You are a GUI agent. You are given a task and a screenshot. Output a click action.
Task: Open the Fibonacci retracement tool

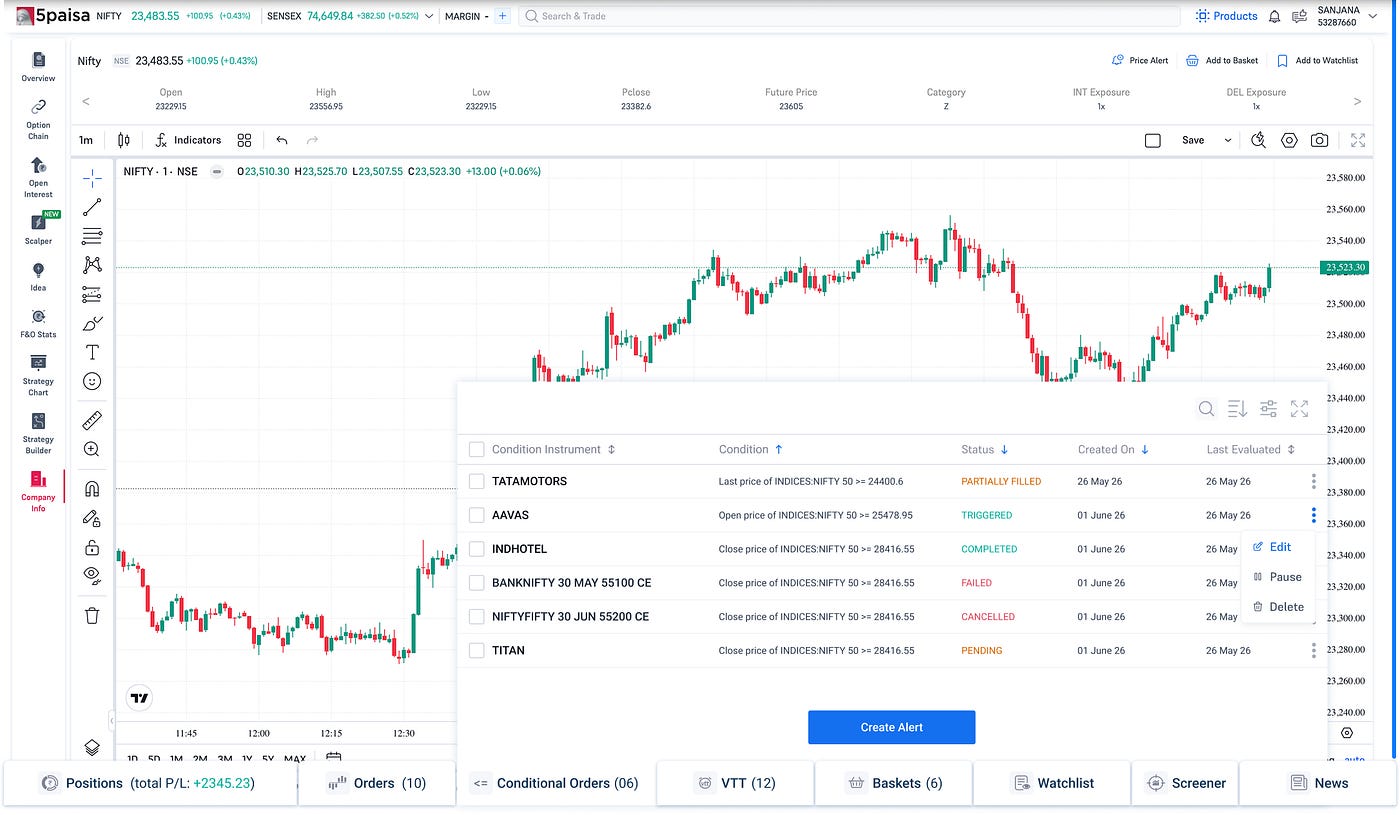(92, 236)
